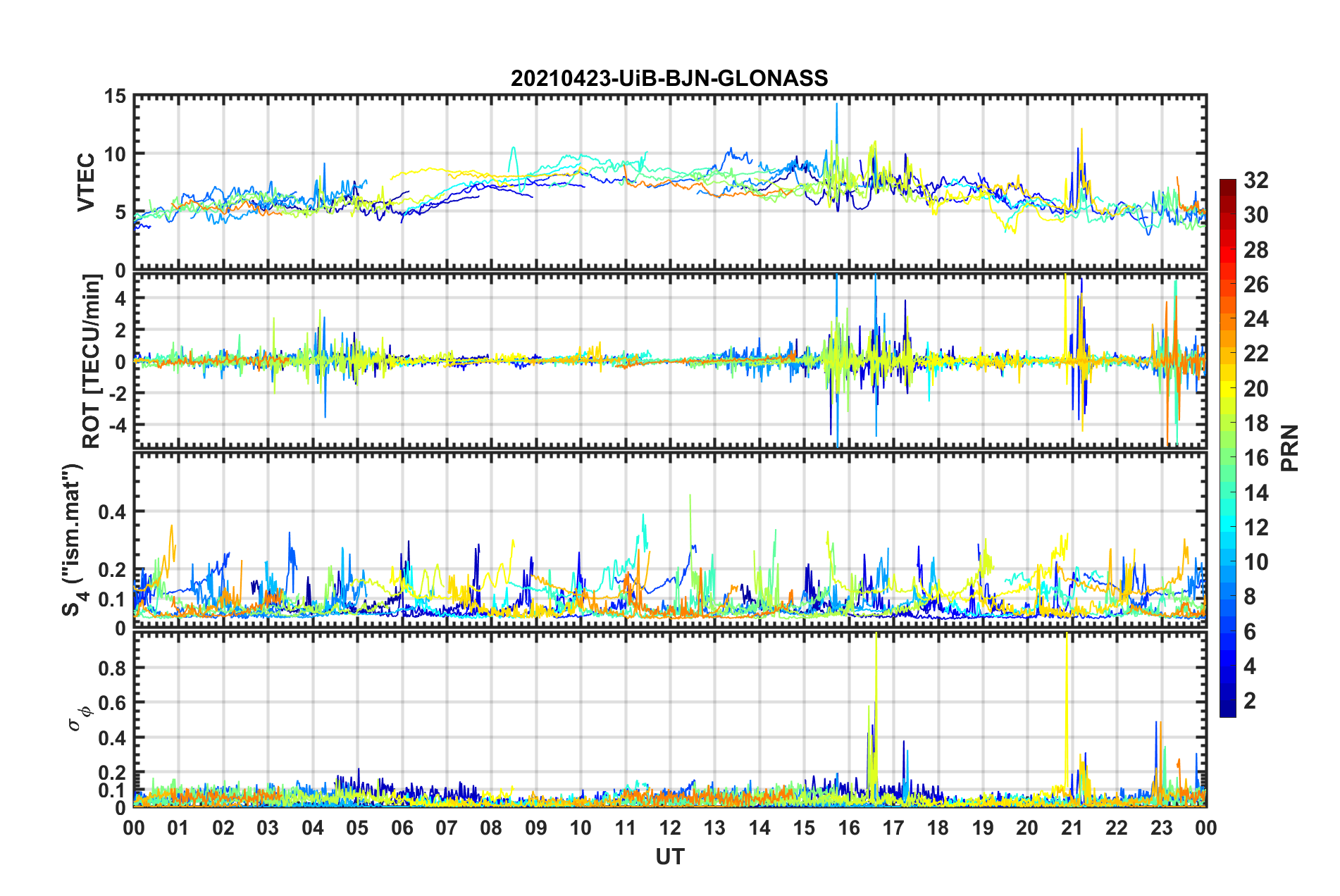
Task: Click VTEC axis tick label 15
Action: point(115,96)
